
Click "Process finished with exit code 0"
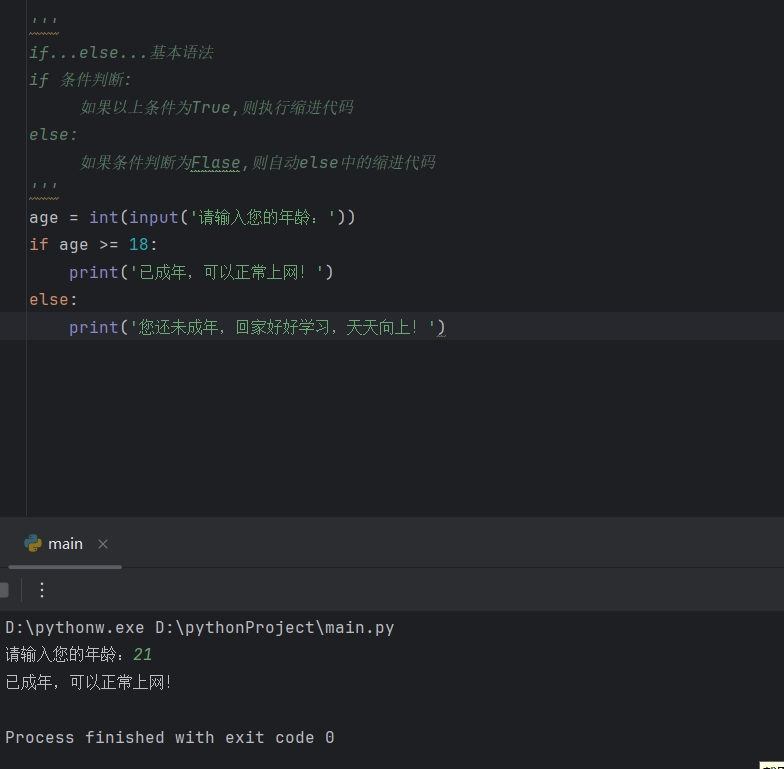point(170,738)
